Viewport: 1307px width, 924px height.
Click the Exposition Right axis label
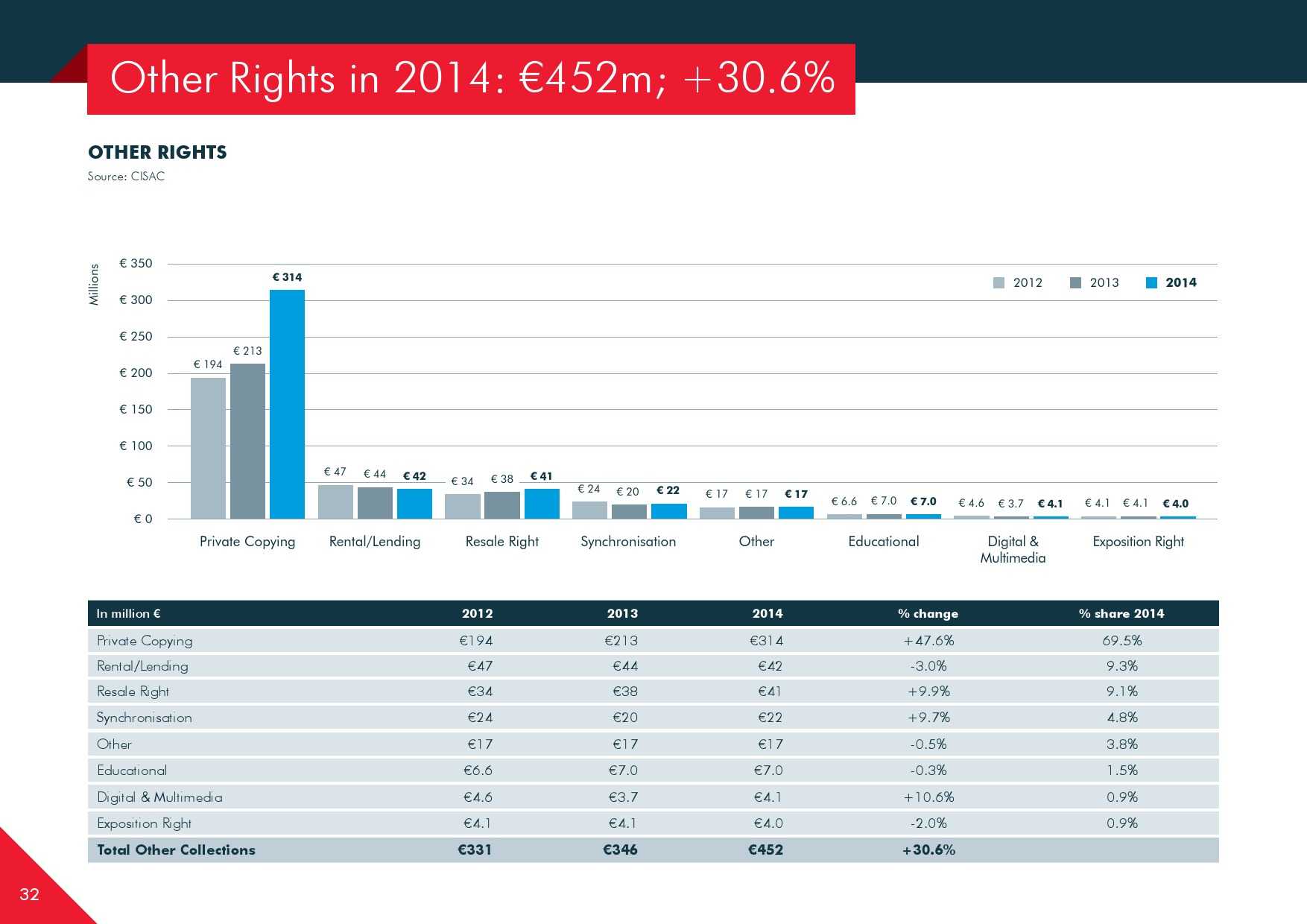pos(1138,542)
